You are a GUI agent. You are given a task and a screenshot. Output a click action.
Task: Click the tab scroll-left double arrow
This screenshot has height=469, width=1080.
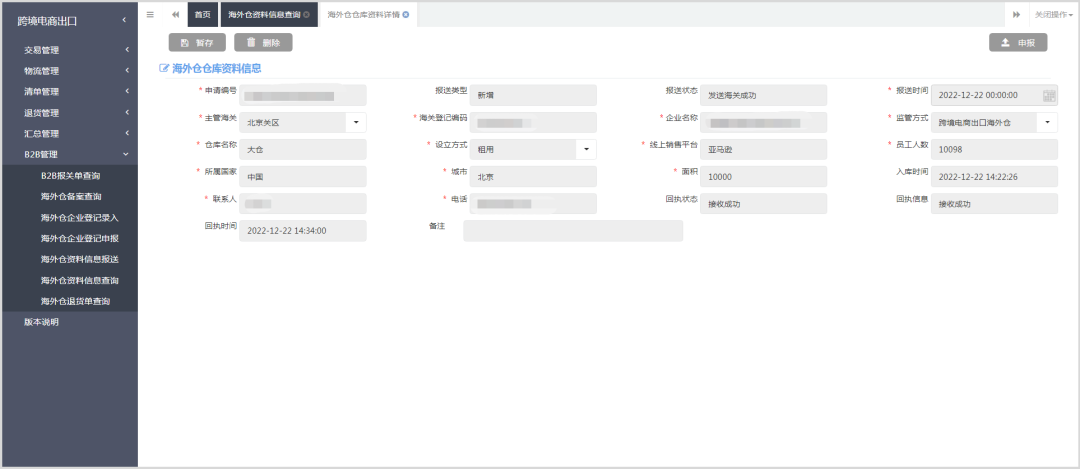click(x=175, y=14)
